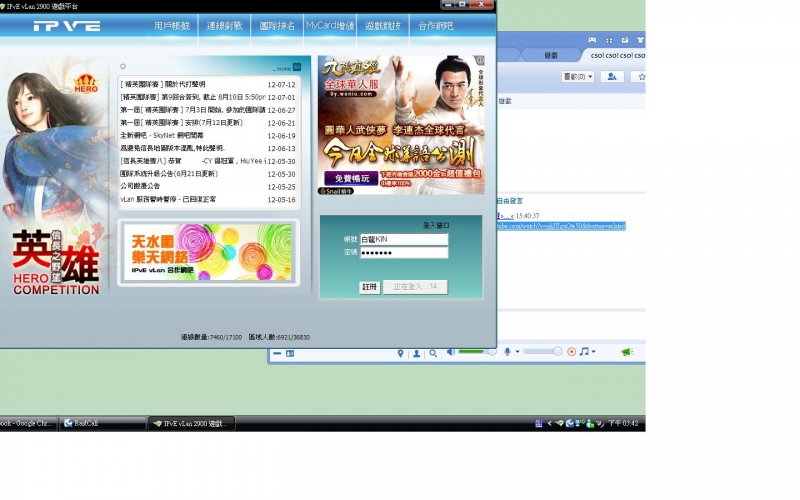Open the YouTube link in RaidCall chat
The image size is (800, 500).
coord(561,226)
